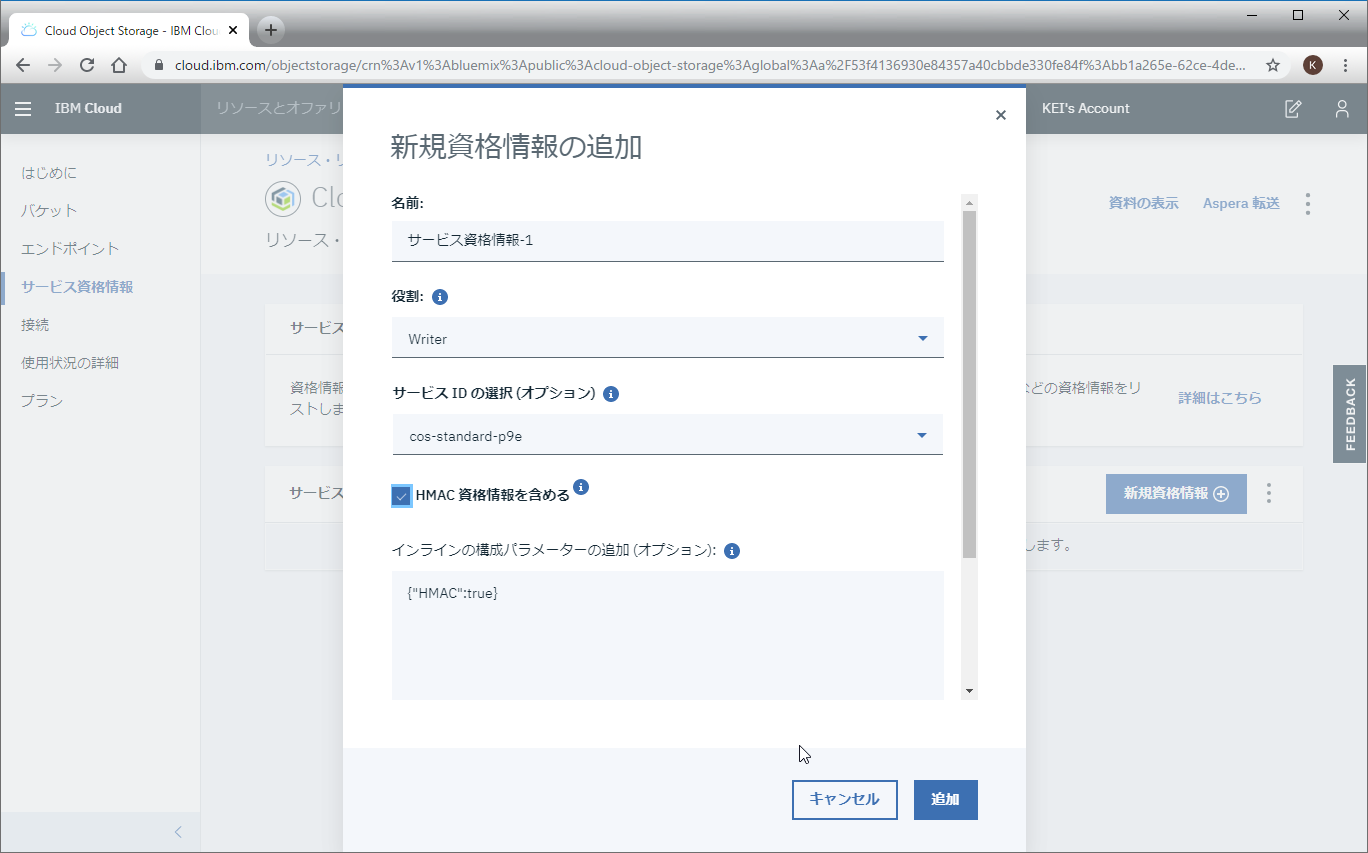This screenshot has height=853, width=1368.
Task: Click the 追加 button
Action: click(x=945, y=800)
